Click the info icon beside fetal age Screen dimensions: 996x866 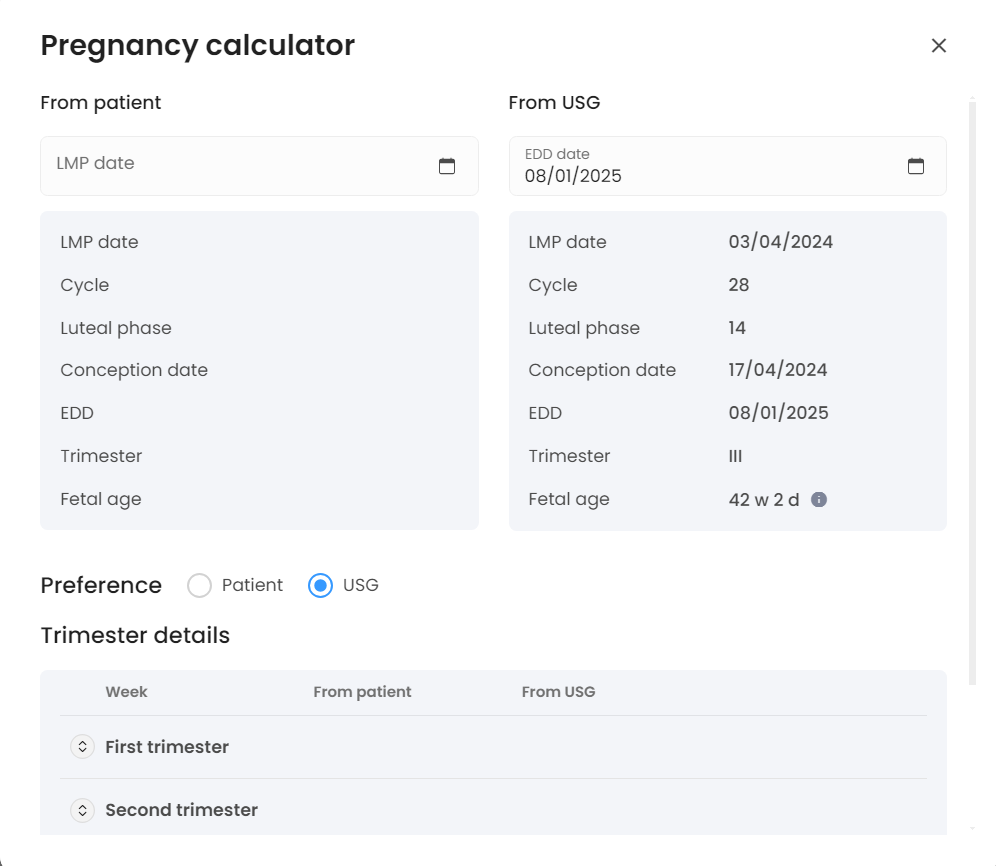coord(819,499)
